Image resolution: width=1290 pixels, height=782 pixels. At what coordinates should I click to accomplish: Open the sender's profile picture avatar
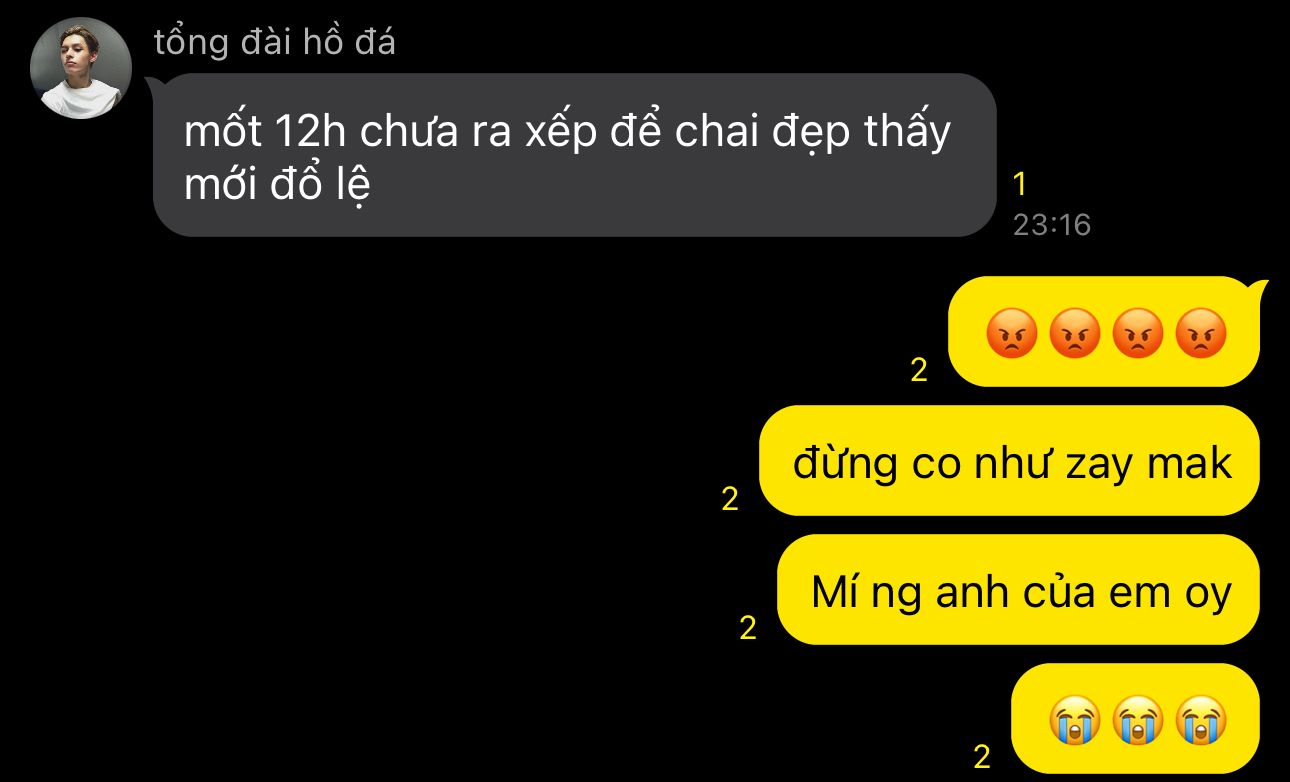point(81,68)
